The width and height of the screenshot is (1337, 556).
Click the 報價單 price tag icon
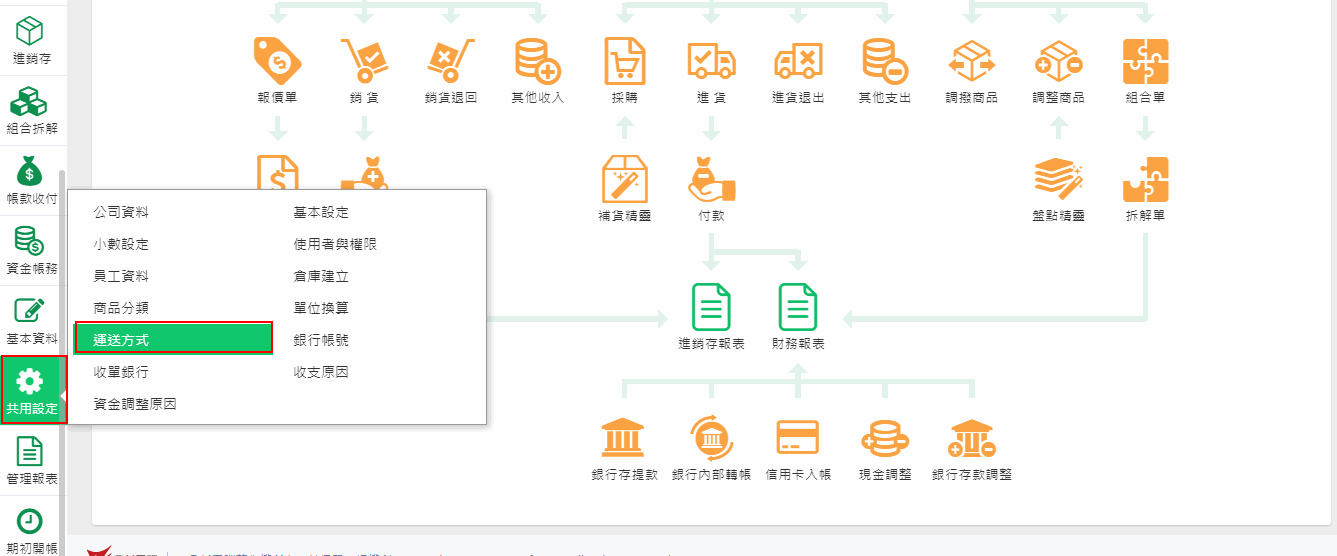click(277, 61)
